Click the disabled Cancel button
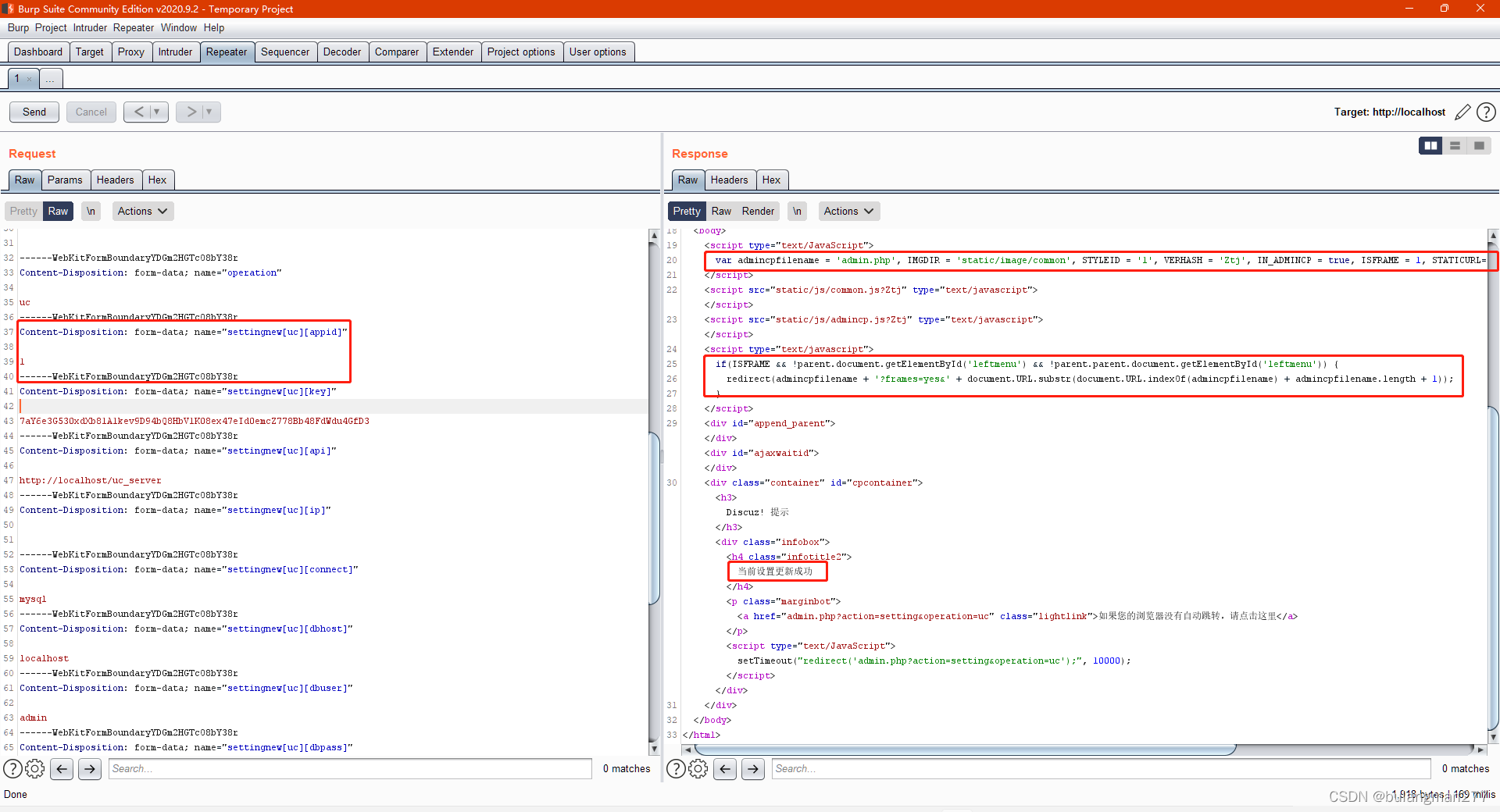Screen dimensions: 1500x812 tap(91, 112)
